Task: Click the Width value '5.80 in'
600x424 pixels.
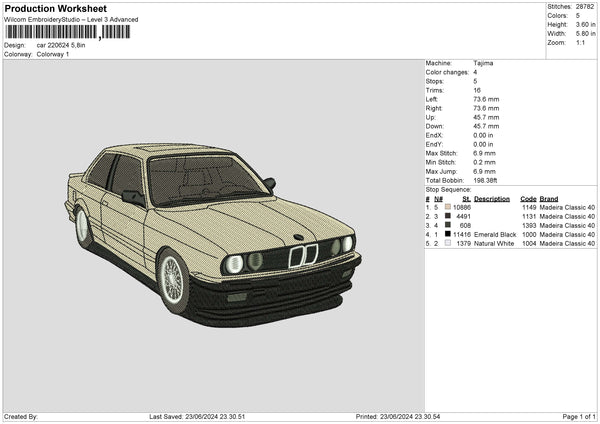Action: point(585,34)
